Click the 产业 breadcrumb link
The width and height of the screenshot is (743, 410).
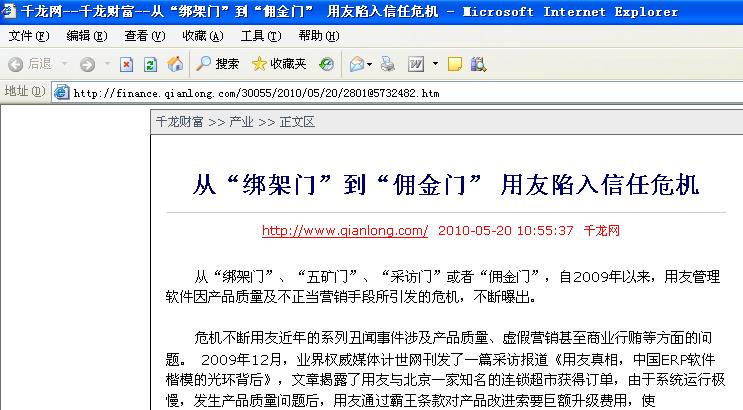point(241,122)
